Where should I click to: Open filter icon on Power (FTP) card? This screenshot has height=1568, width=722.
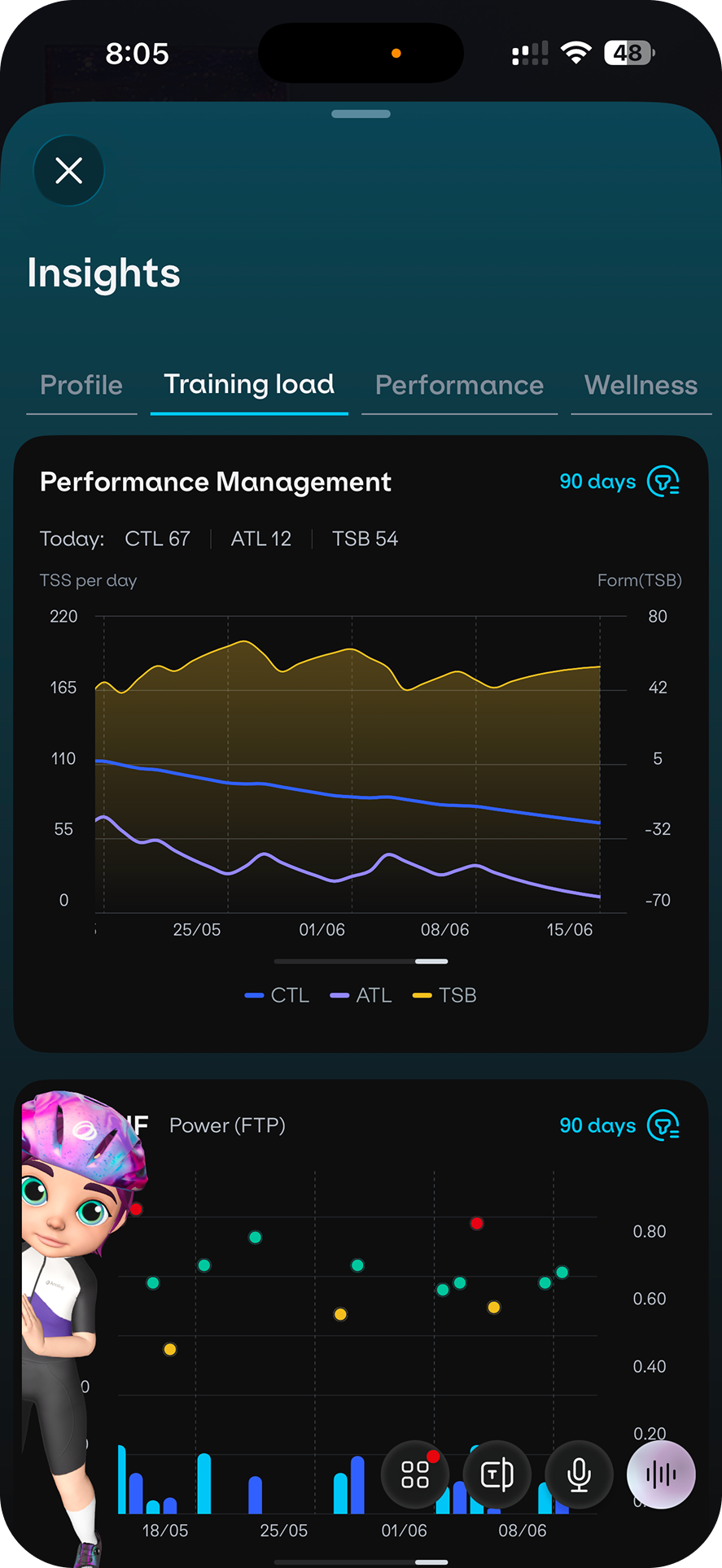pyautogui.click(x=663, y=1125)
